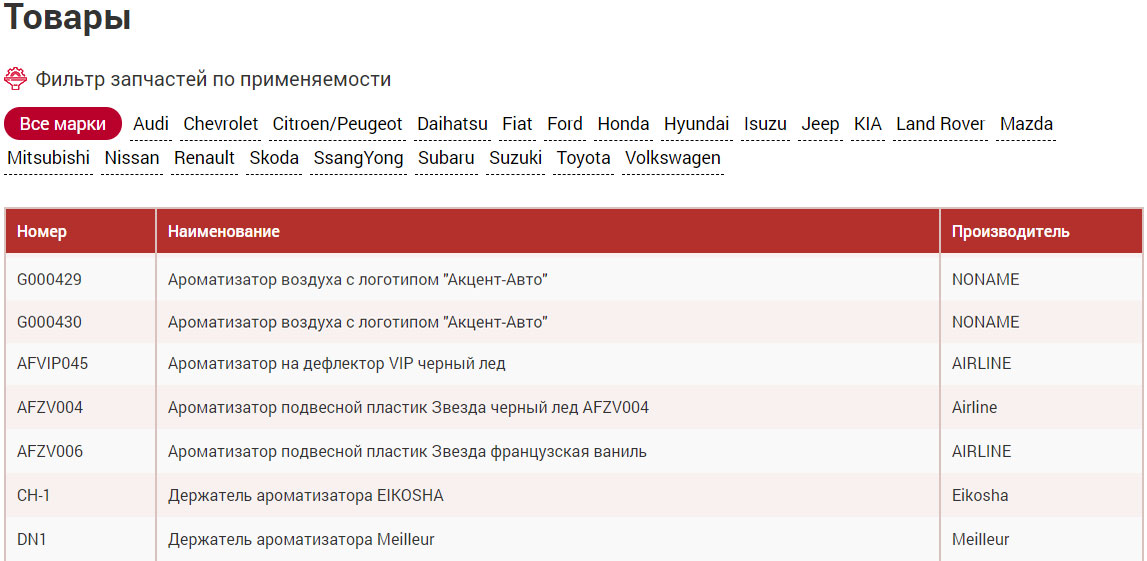Screen dimensions: 1147x561
Task: Select the Mazda brand link
Action: [x=1026, y=124]
